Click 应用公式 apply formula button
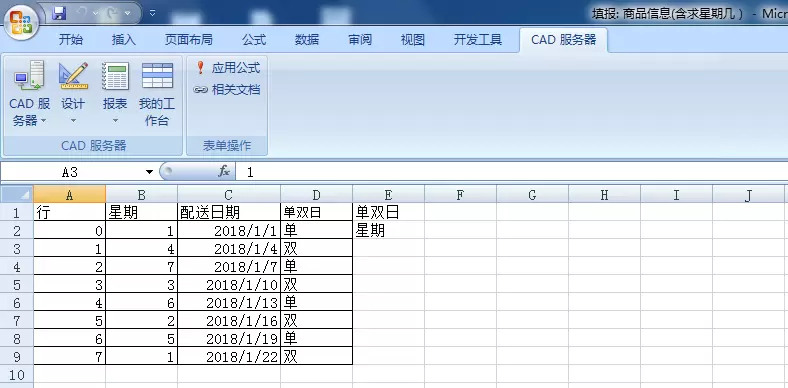788x388 pixels. (228, 67)
